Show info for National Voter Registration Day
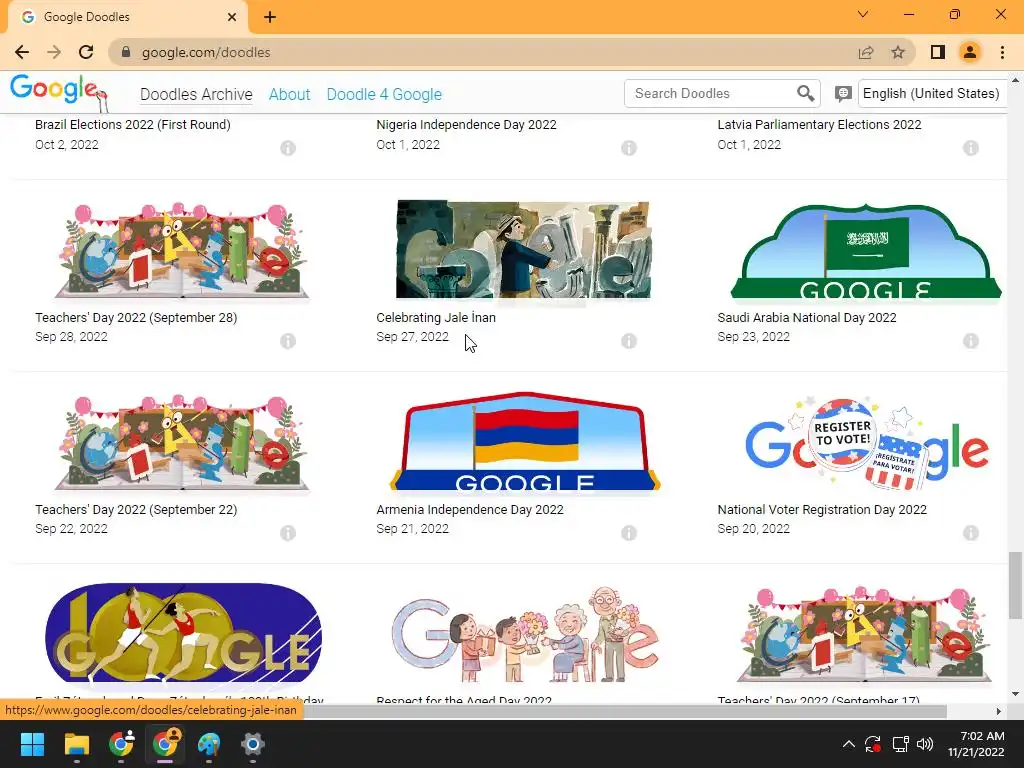The image size is (1024, 768). (971, 533)
